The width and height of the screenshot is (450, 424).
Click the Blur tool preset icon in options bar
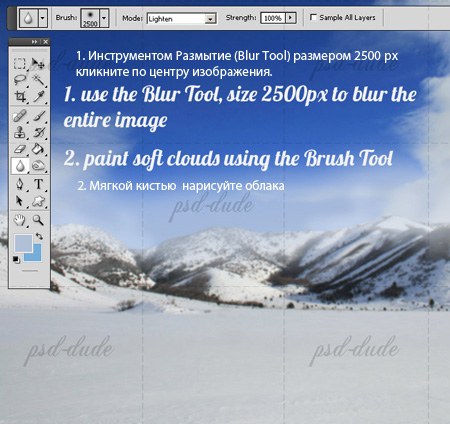pos(29,18)
